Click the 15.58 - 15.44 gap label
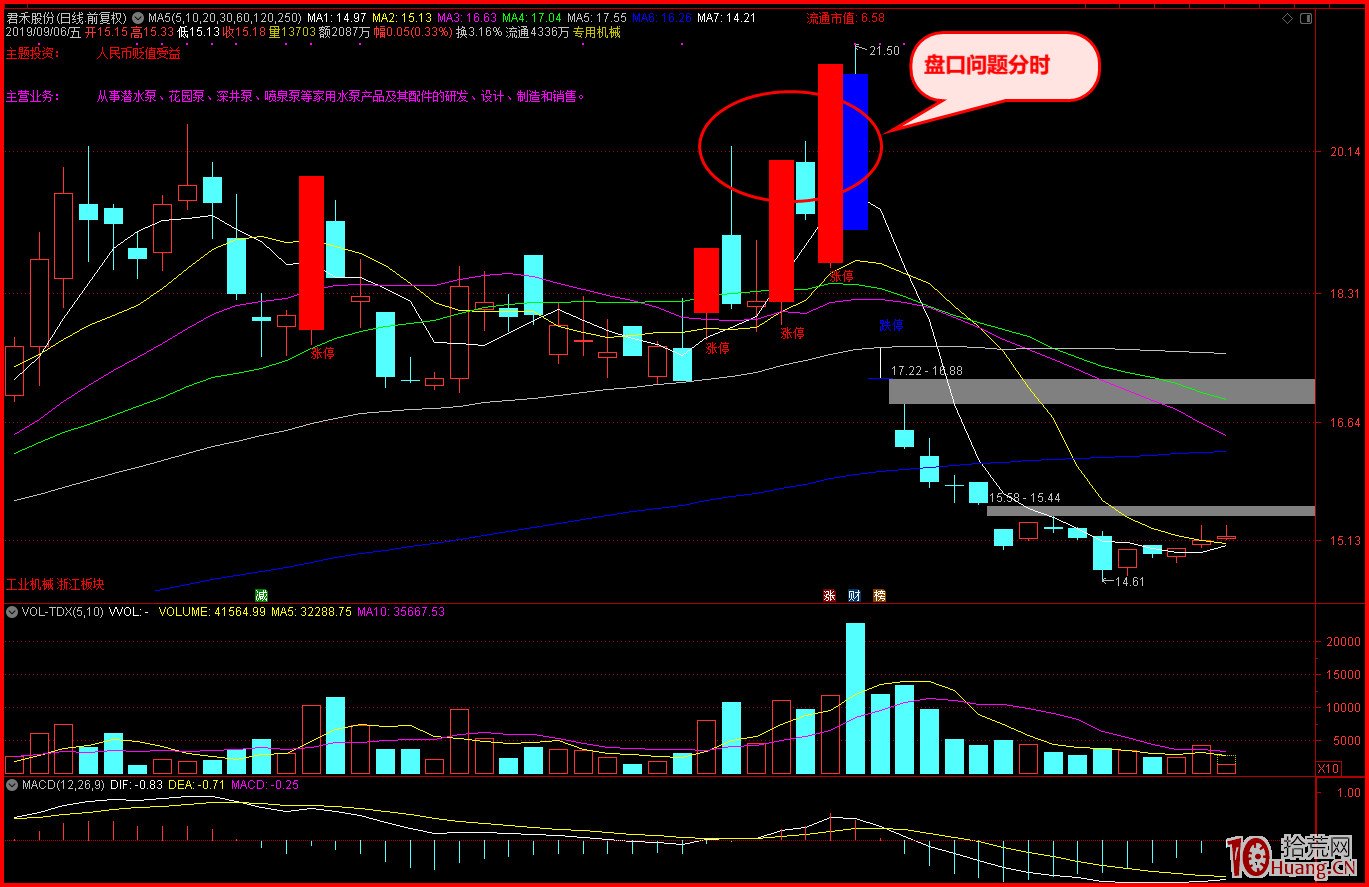This screenshot has width=1369, height=887. 1025,497
